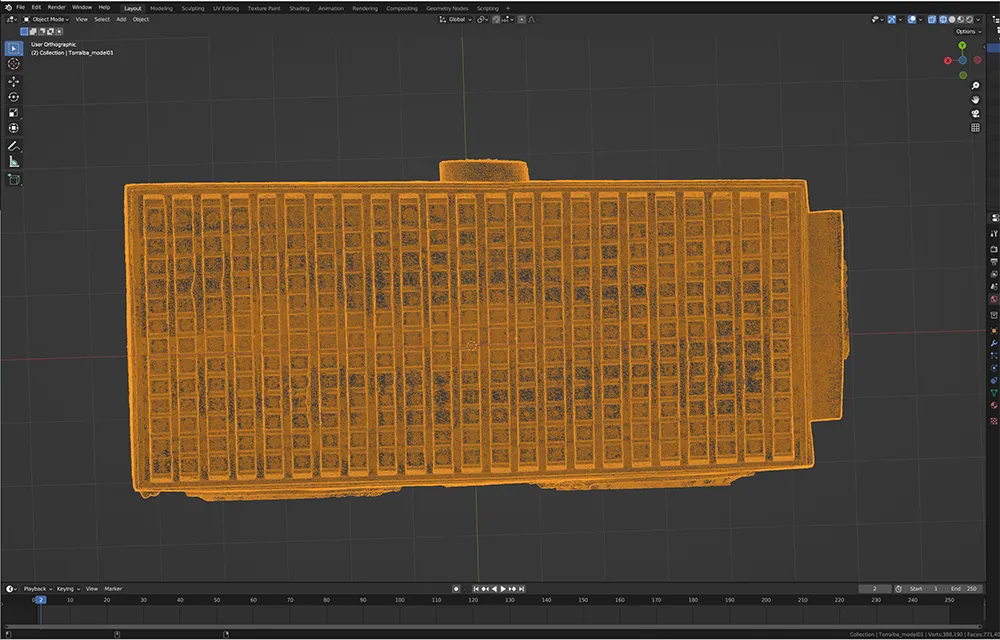
Task: Select the Measure tool
Action: tap(14, 161)
